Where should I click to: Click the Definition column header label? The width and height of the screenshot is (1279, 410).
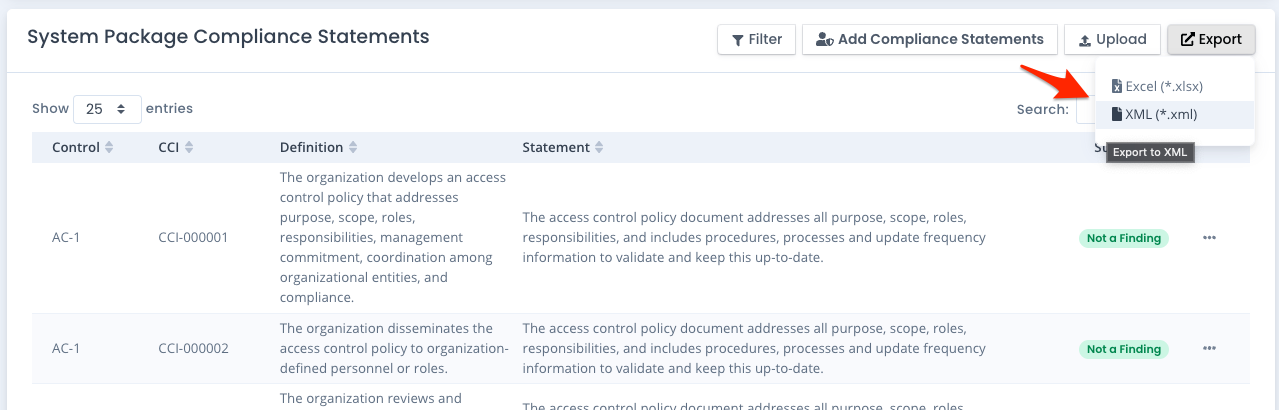(x=311, y=147)
